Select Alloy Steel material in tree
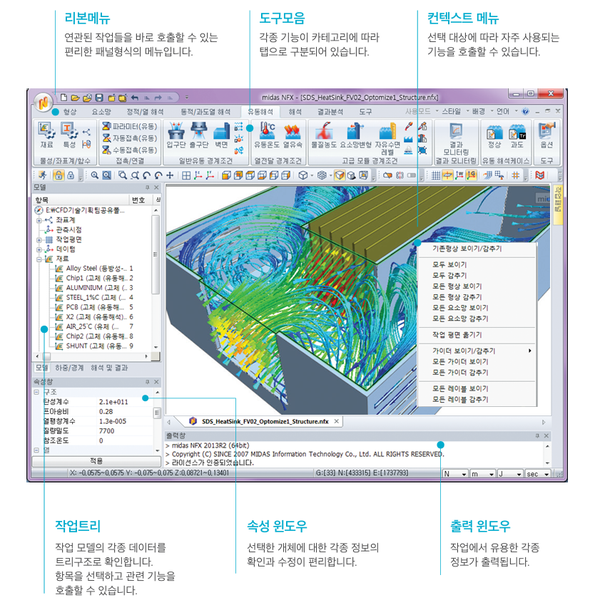The height and width of the screenshot is (605, 600). [x=95, y=269]
